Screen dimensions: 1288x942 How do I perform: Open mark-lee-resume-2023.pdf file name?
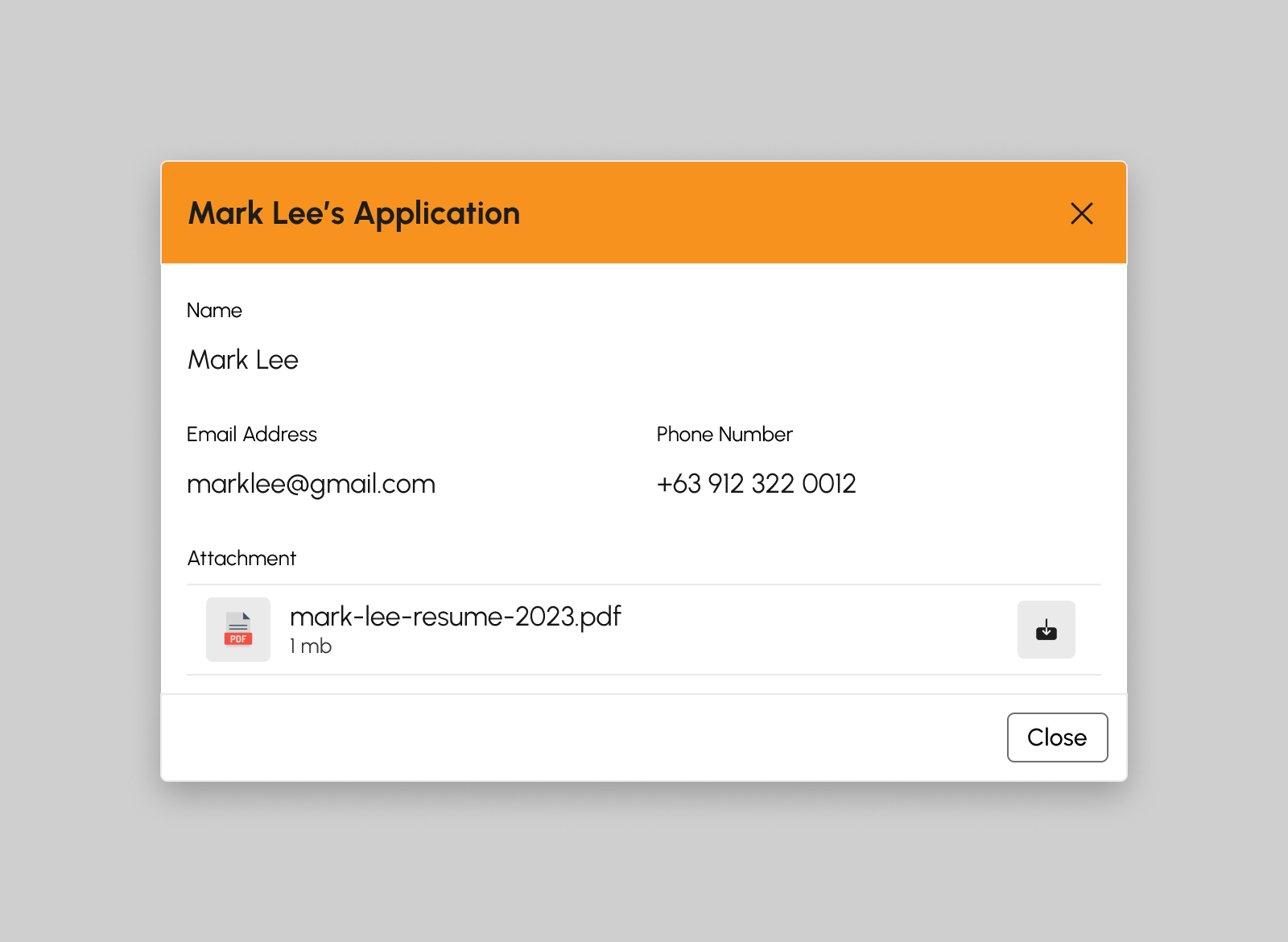(x=455, y=617)
